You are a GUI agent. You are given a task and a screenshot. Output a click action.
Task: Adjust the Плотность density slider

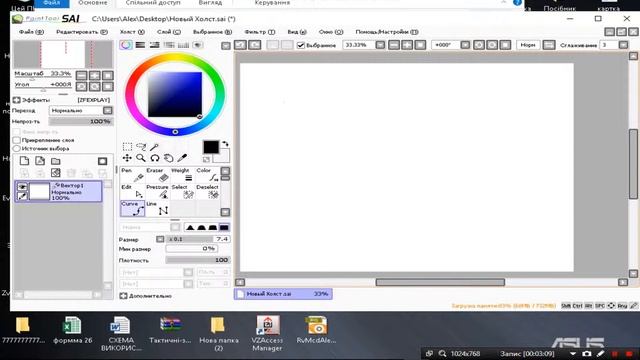point(198,260)
